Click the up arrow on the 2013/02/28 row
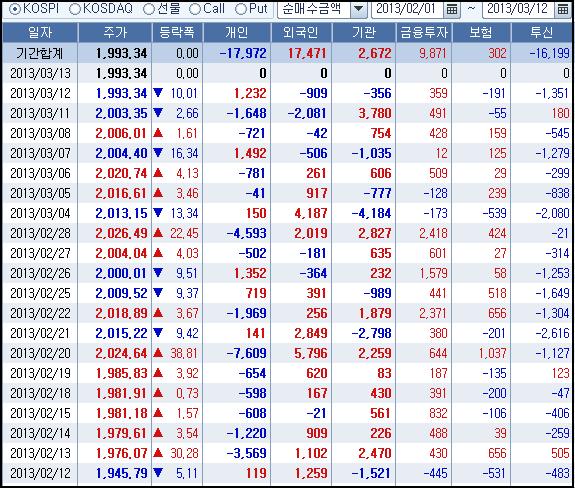This screenshot has width=575, height=490. click(x=158, y=233)
